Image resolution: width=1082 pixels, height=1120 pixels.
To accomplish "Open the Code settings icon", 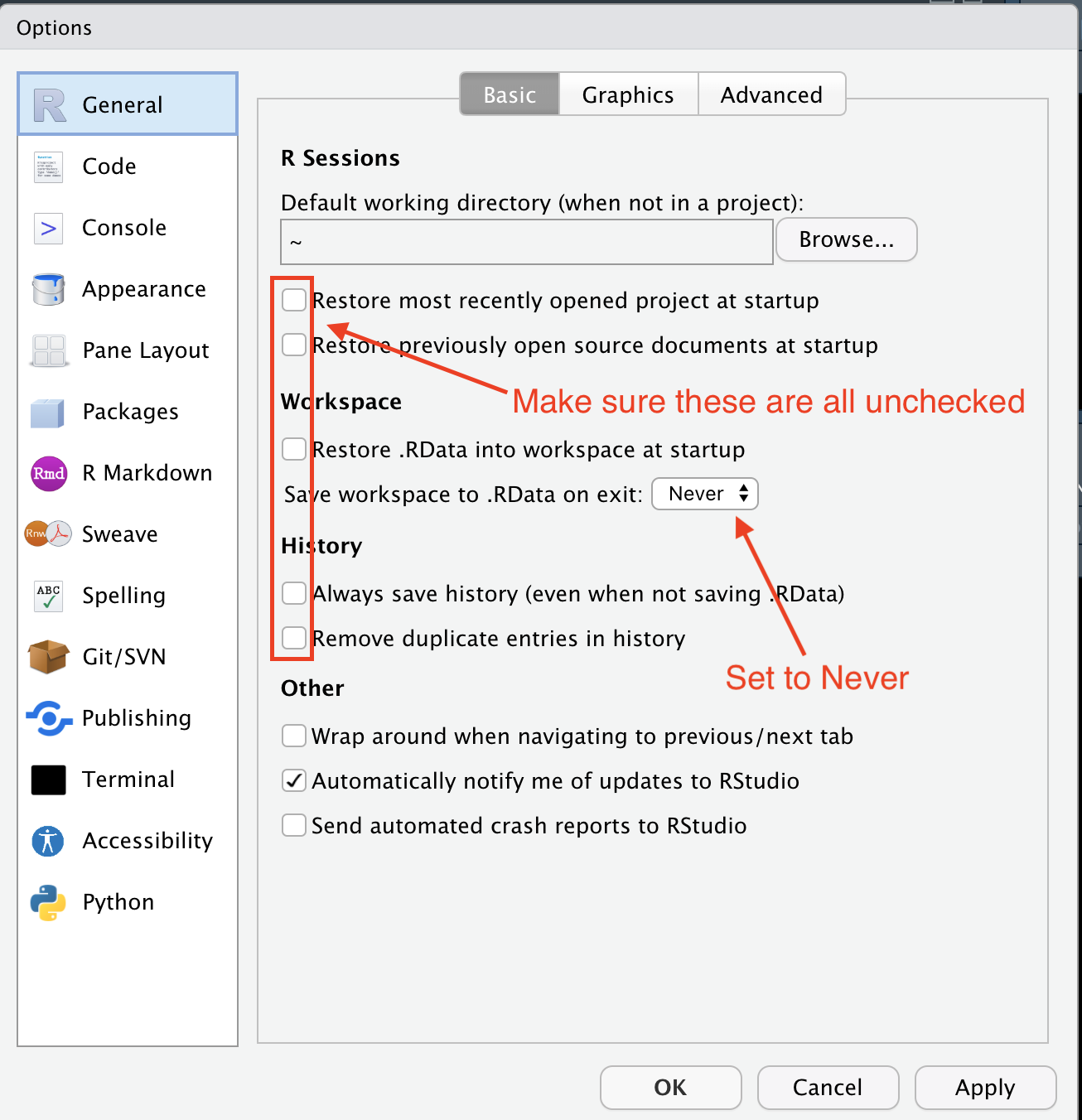I will 48,167.
